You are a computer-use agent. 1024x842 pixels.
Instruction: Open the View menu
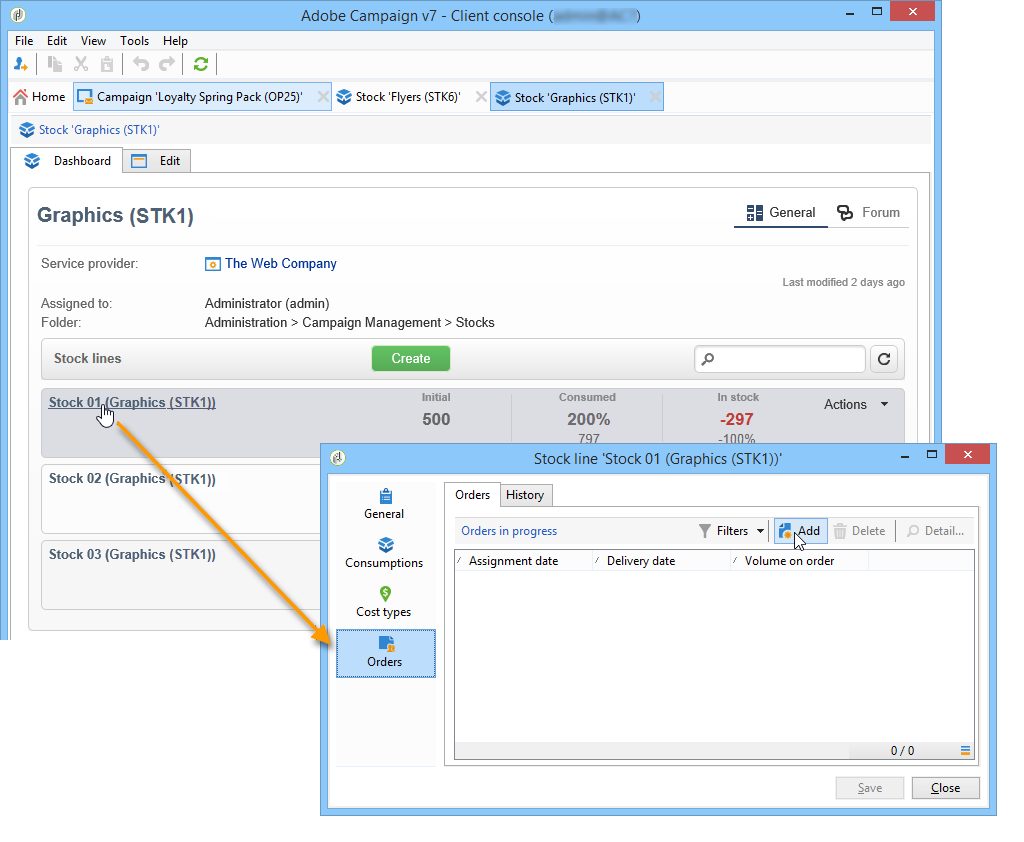click(93, 40)
